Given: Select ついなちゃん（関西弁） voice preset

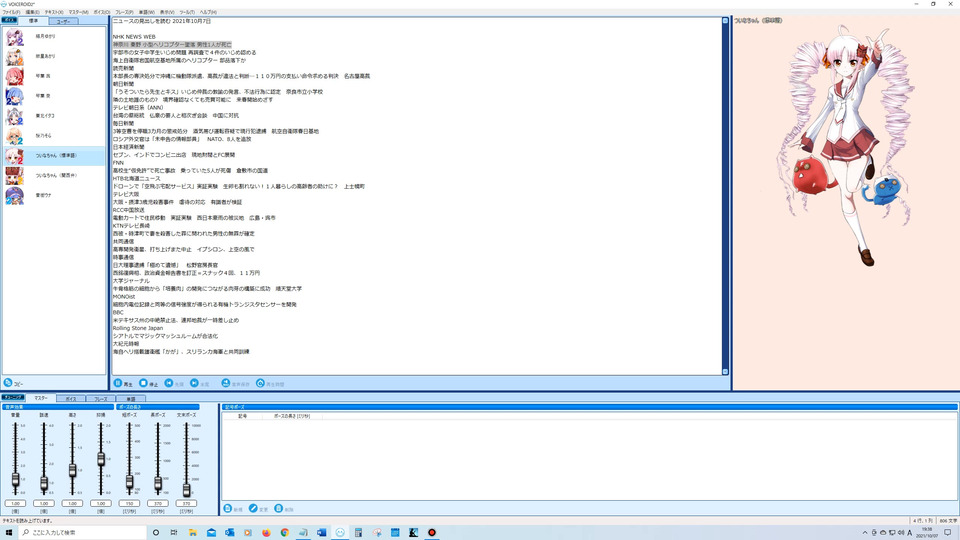Looking at the screenshot, I should [54, 176].
